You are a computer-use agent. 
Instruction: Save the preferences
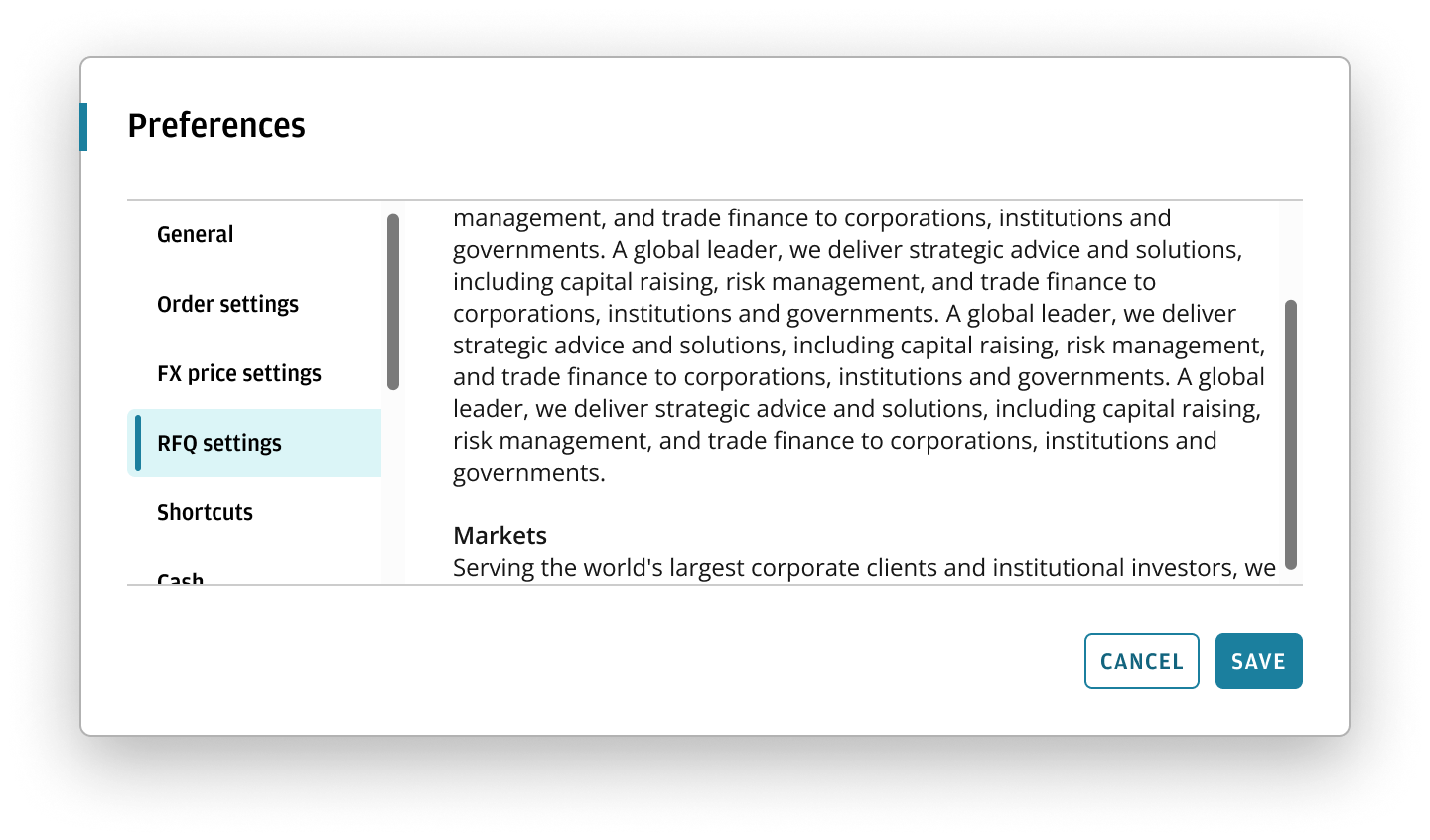pyautogui.click(x=1258, y=661)
